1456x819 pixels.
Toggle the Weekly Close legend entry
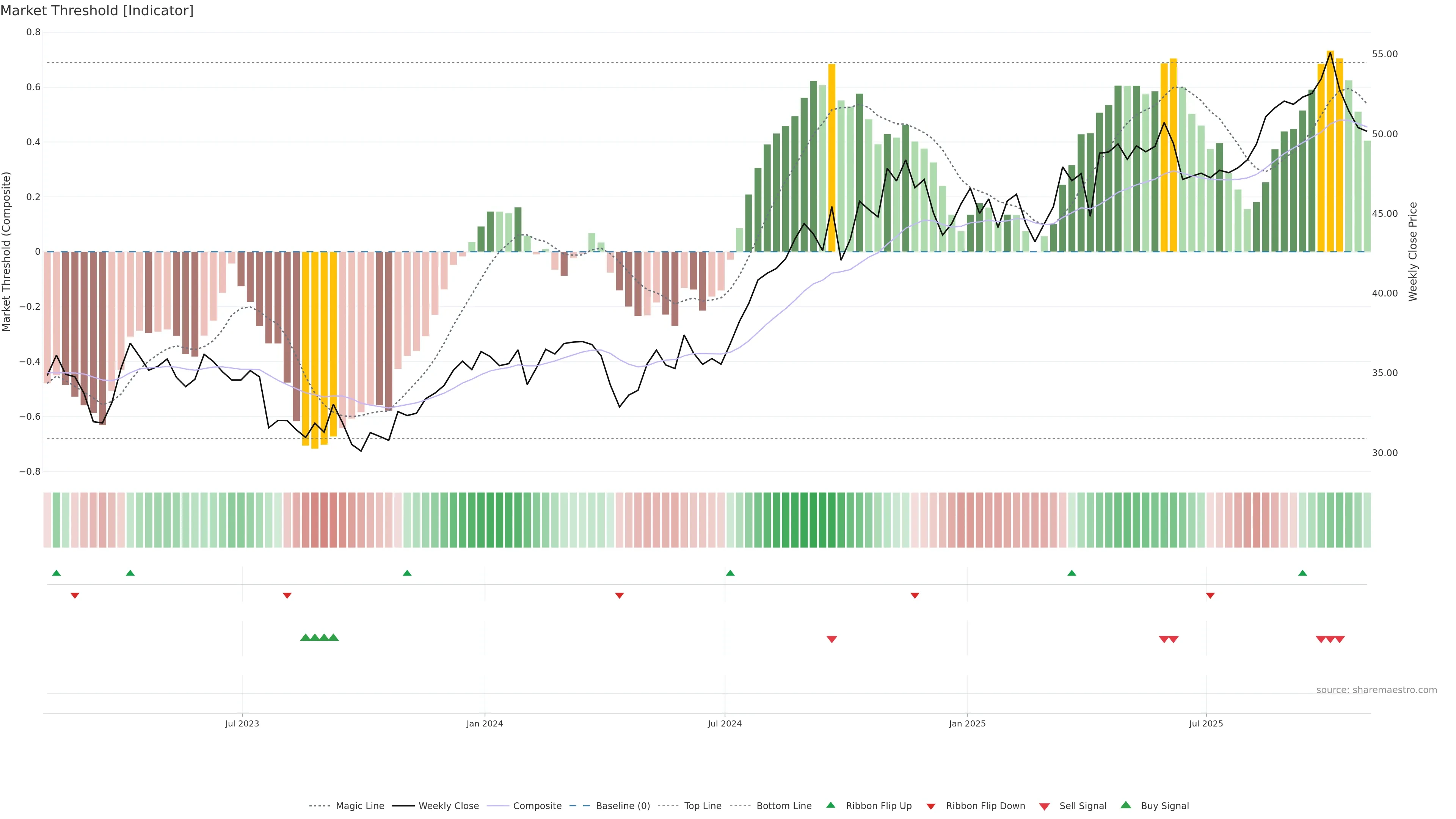(x=448, y=806)
